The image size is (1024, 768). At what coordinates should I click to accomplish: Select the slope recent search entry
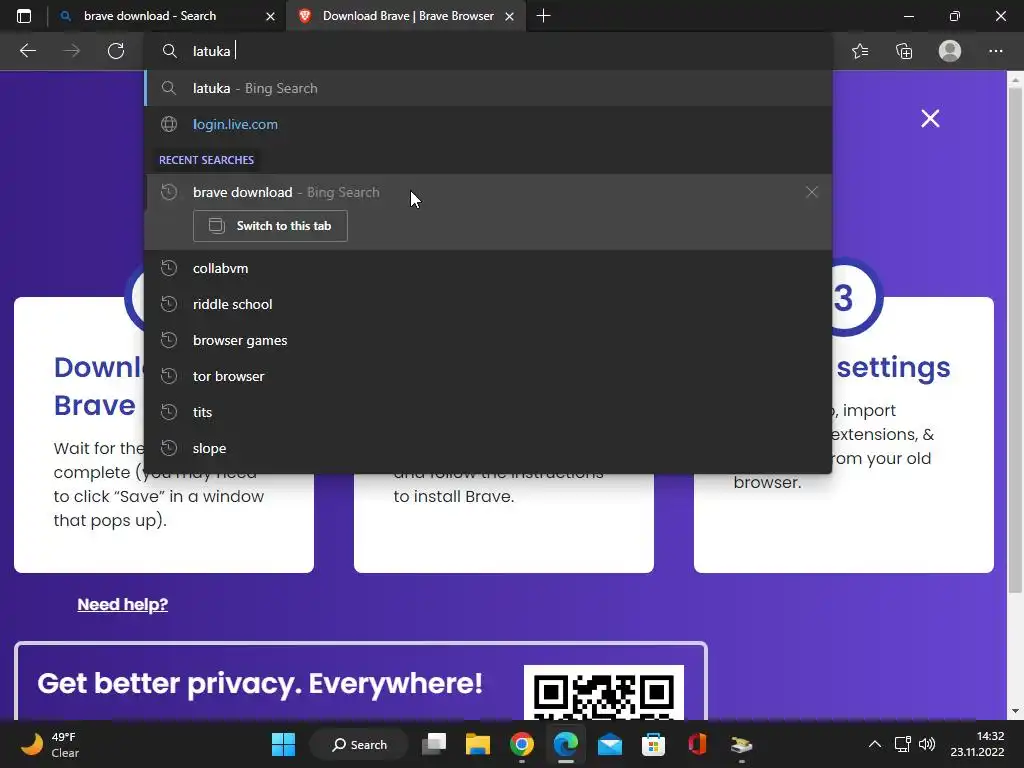[488, 448]
